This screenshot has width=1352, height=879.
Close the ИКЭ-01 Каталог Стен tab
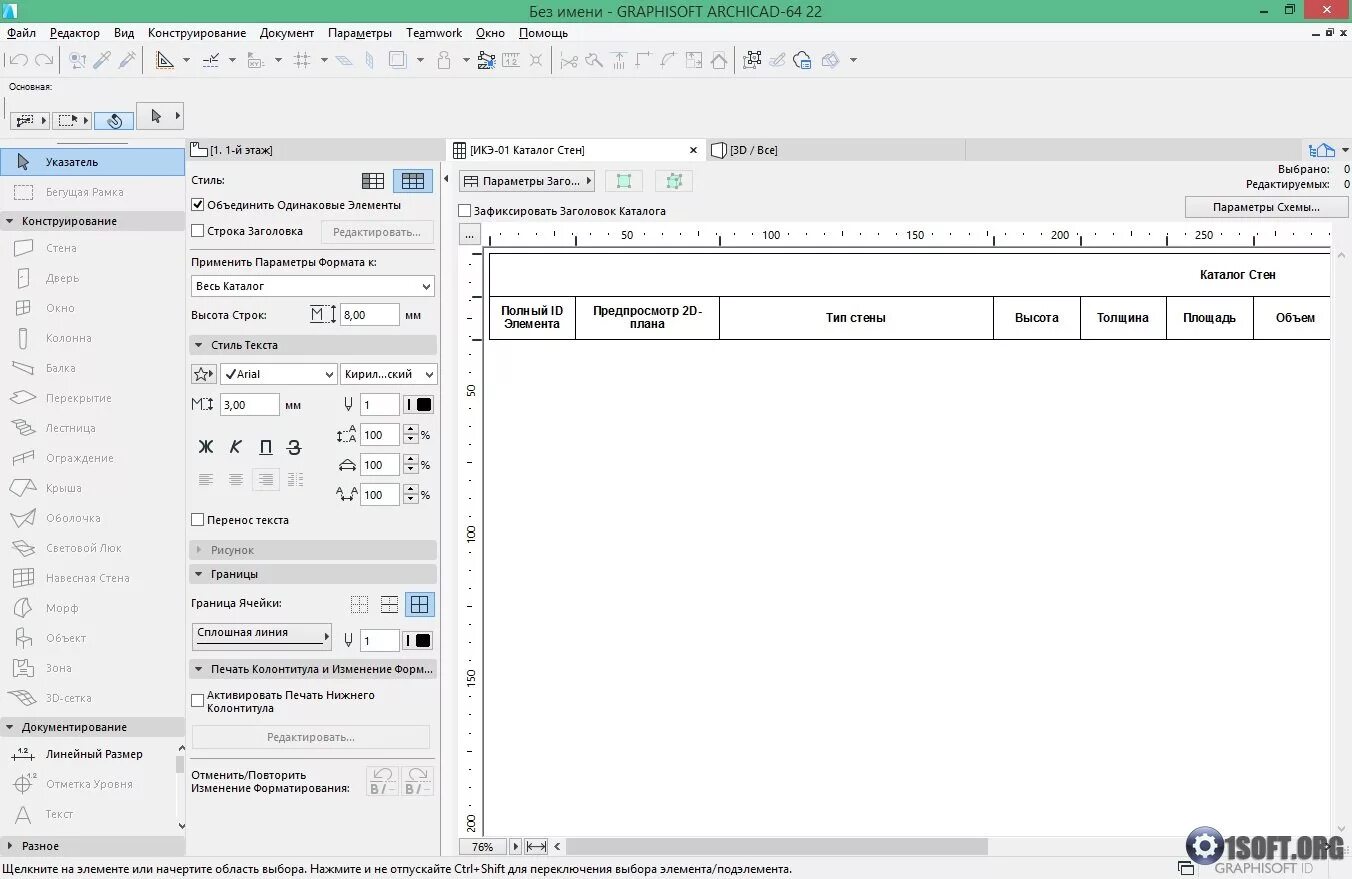pyautogui.click(x=693, y=150)
